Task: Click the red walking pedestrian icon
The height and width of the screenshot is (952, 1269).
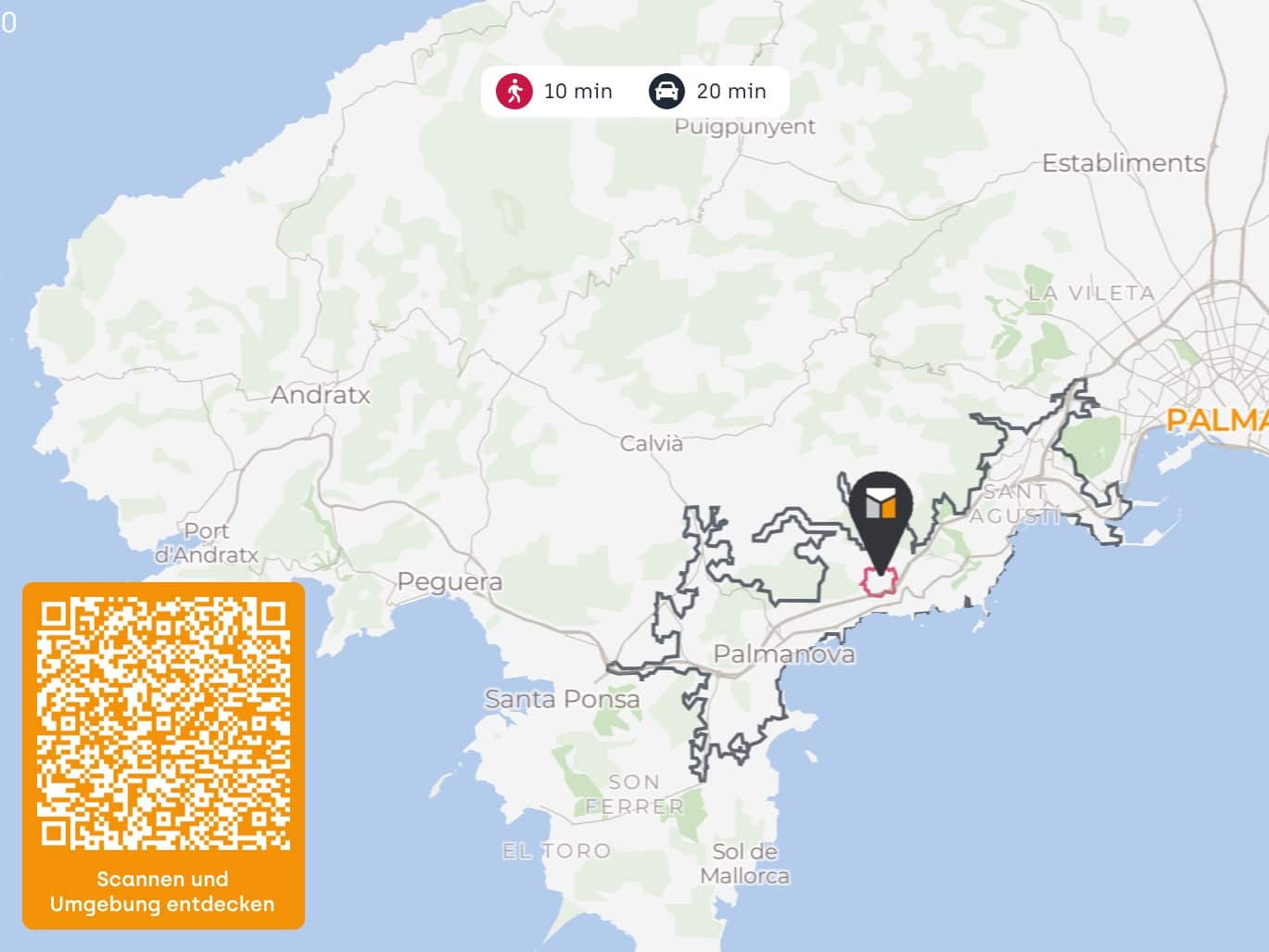Action: (514, 91)
